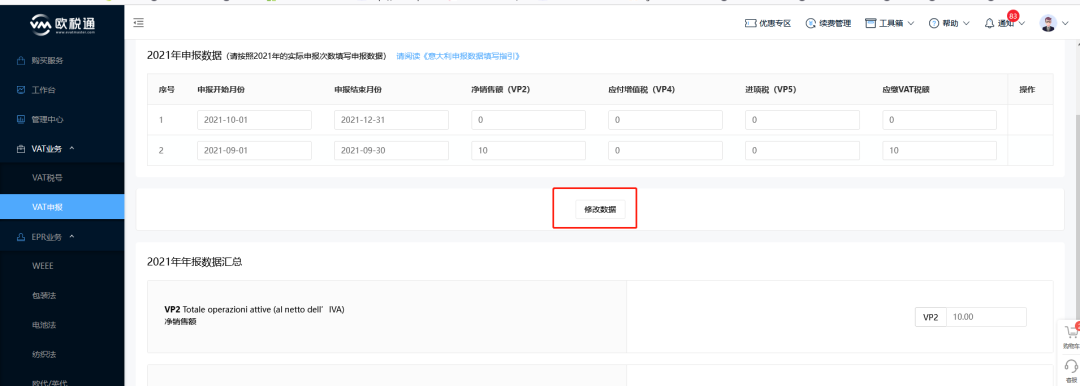Click the 进项税 (VP5) column header
This screenshot has width=1080, height=386.
click(x=771, y=90)
